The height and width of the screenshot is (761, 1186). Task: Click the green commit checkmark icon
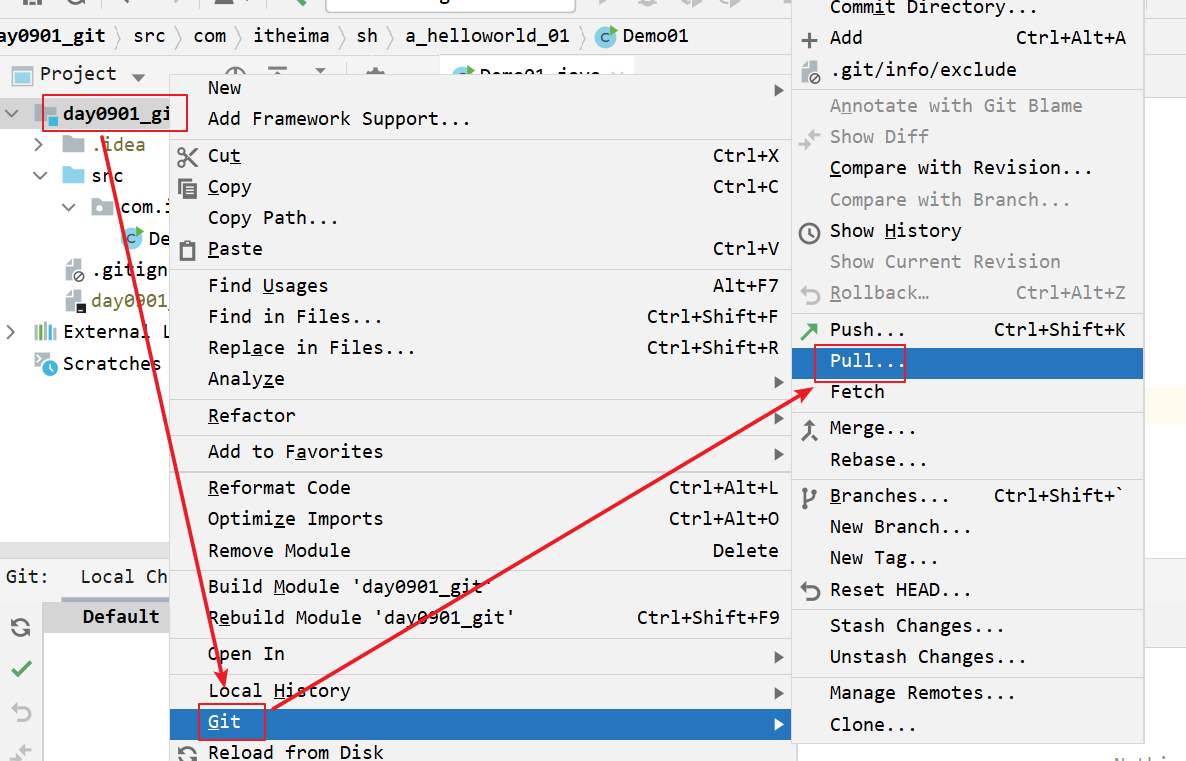tap(21, 669)
